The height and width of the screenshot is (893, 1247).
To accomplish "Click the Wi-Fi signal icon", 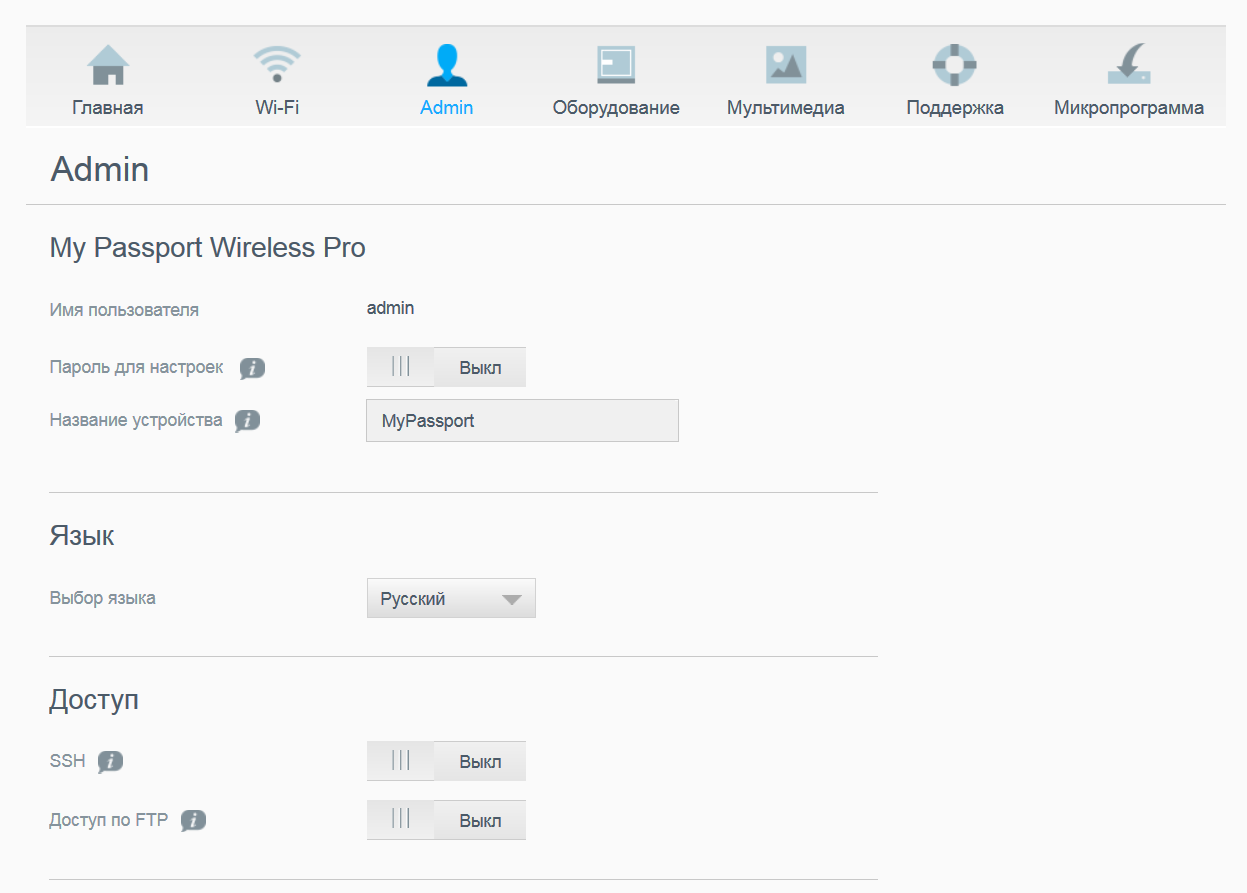I will (277, 65).
